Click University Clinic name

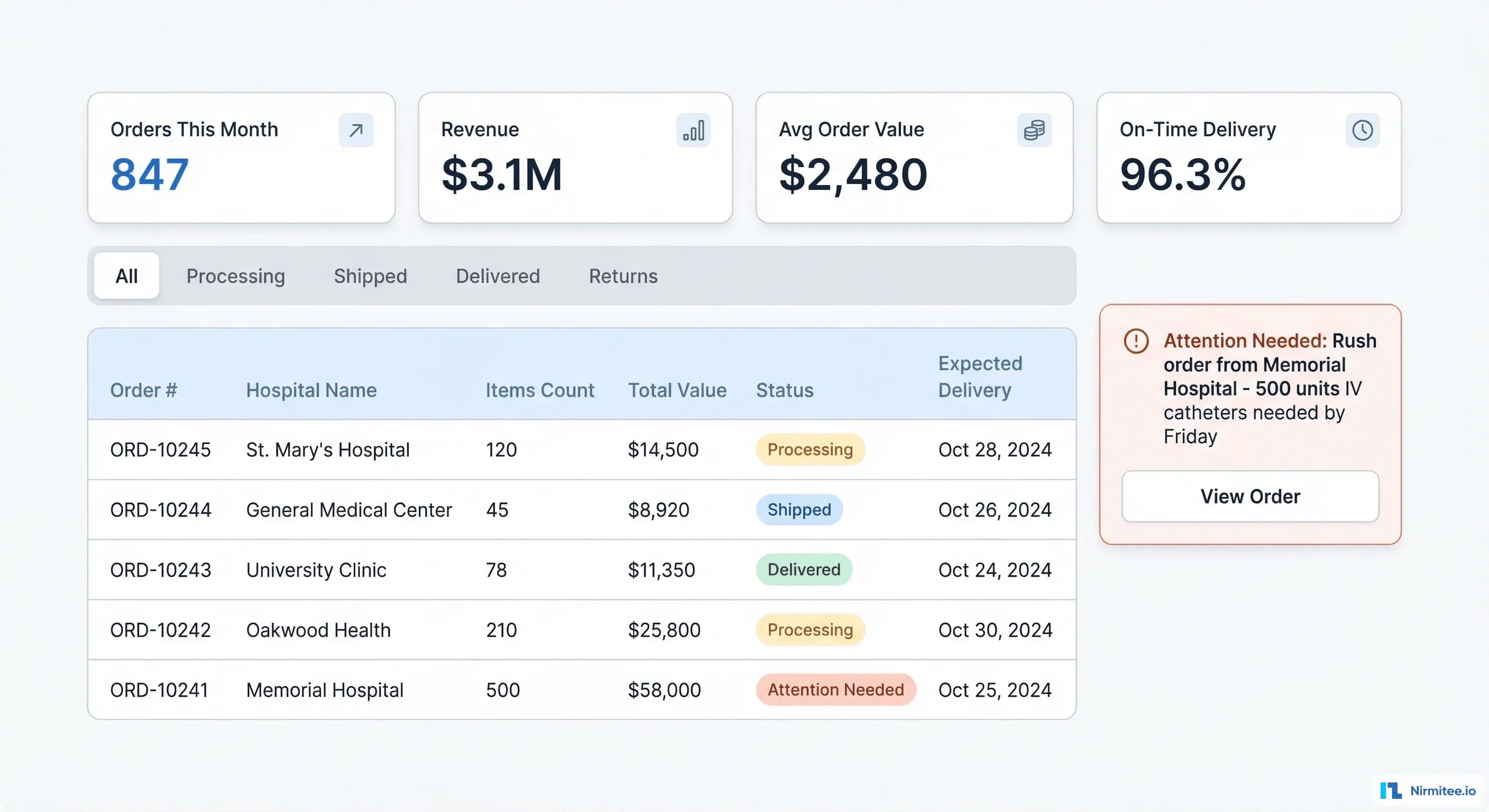pos(316,570)
